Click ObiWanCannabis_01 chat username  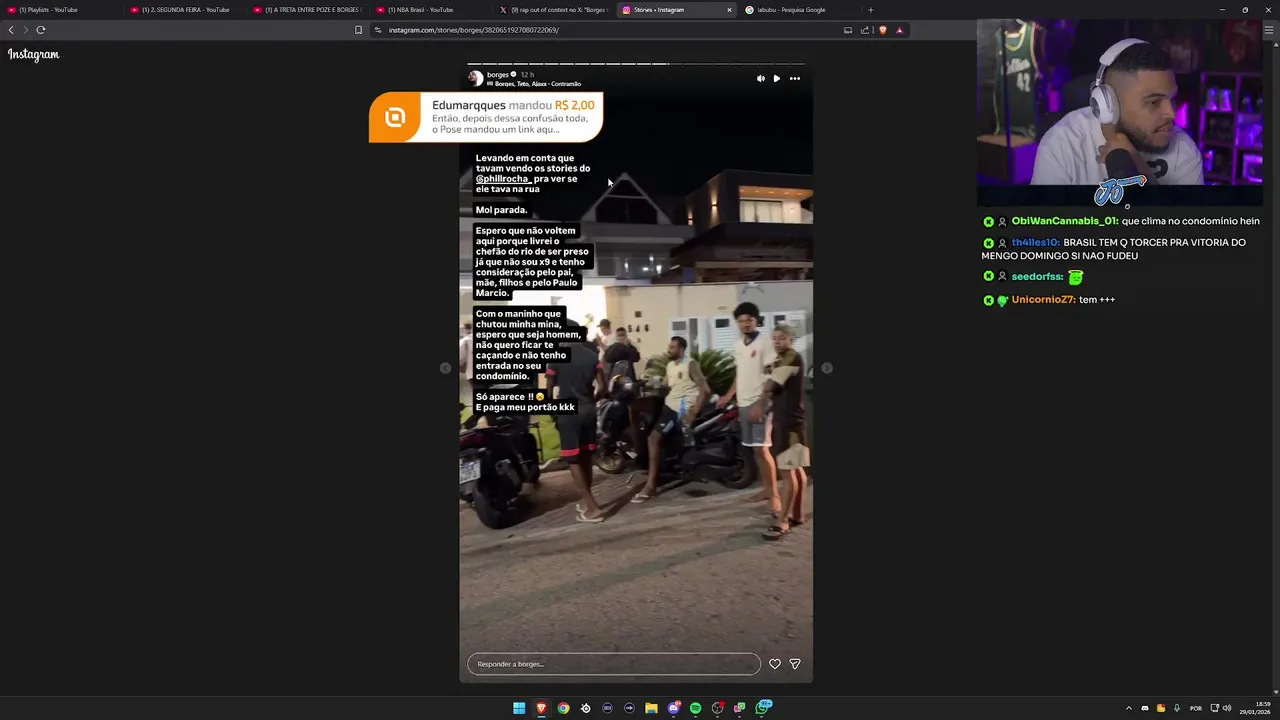(1064, 221)
